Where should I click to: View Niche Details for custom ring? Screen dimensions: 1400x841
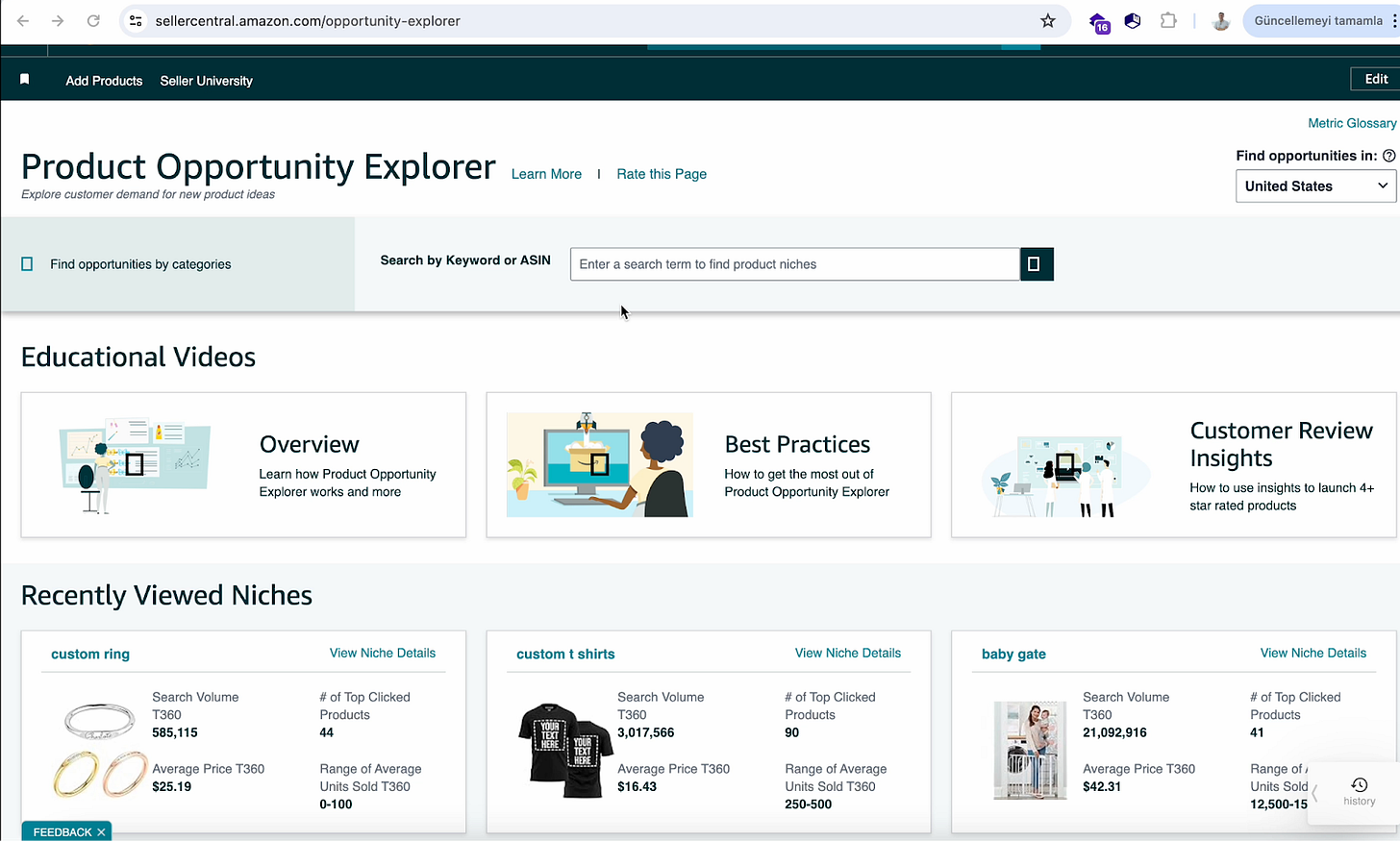[x=383, y=653]
